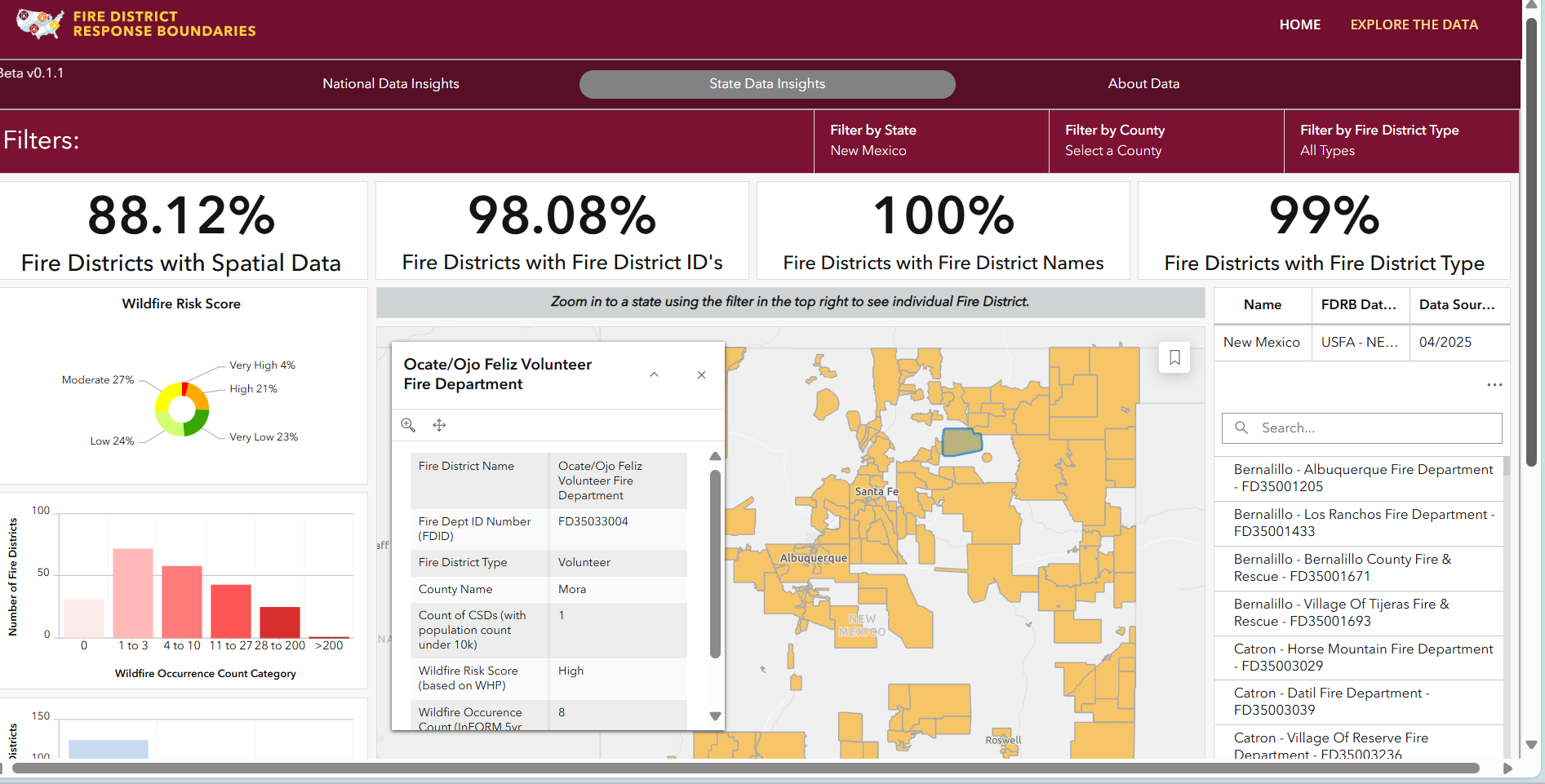Click the Data Sour... column header

1459,304
